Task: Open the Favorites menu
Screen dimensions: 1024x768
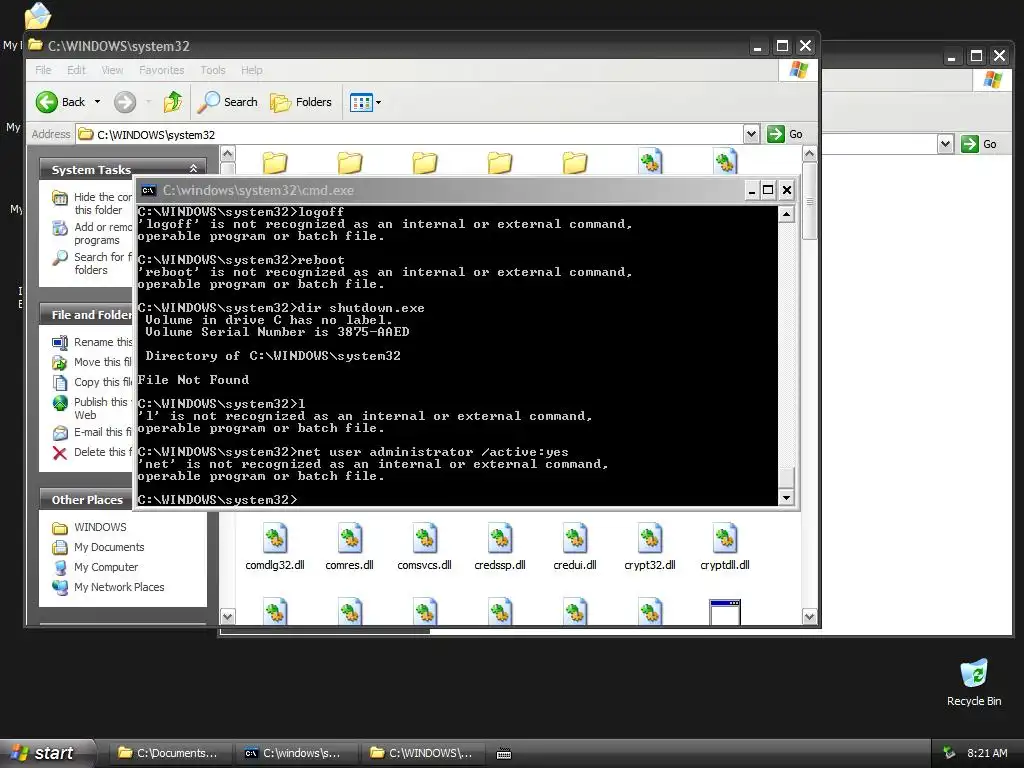Action: click(x=161, y=70)
